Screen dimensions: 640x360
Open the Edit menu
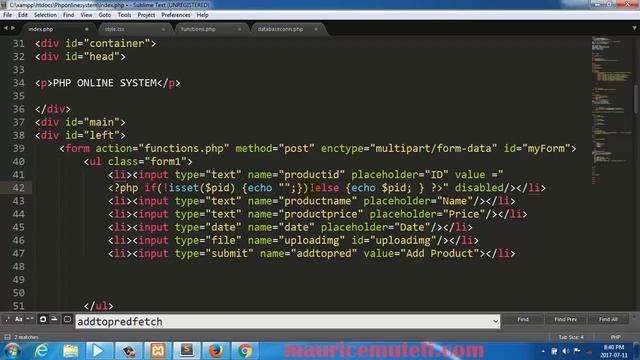[23, 15]
